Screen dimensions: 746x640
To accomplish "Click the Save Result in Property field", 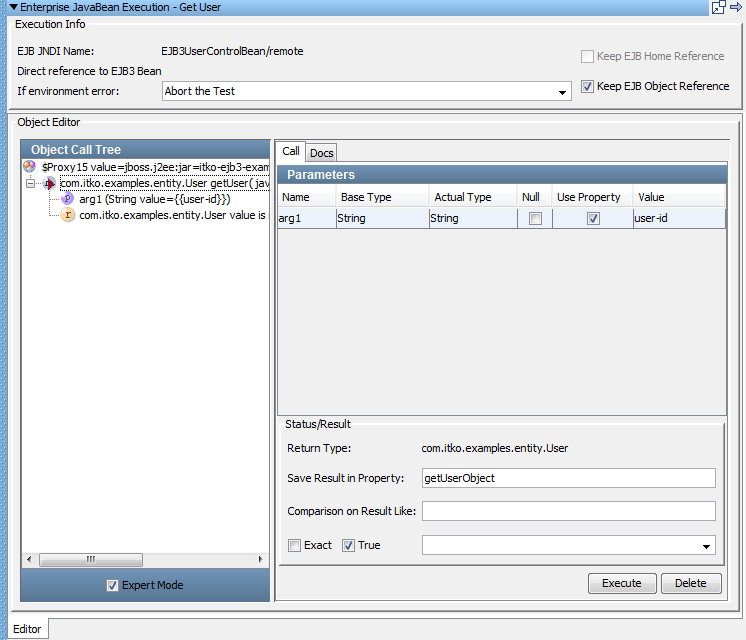I will point(569,478).
